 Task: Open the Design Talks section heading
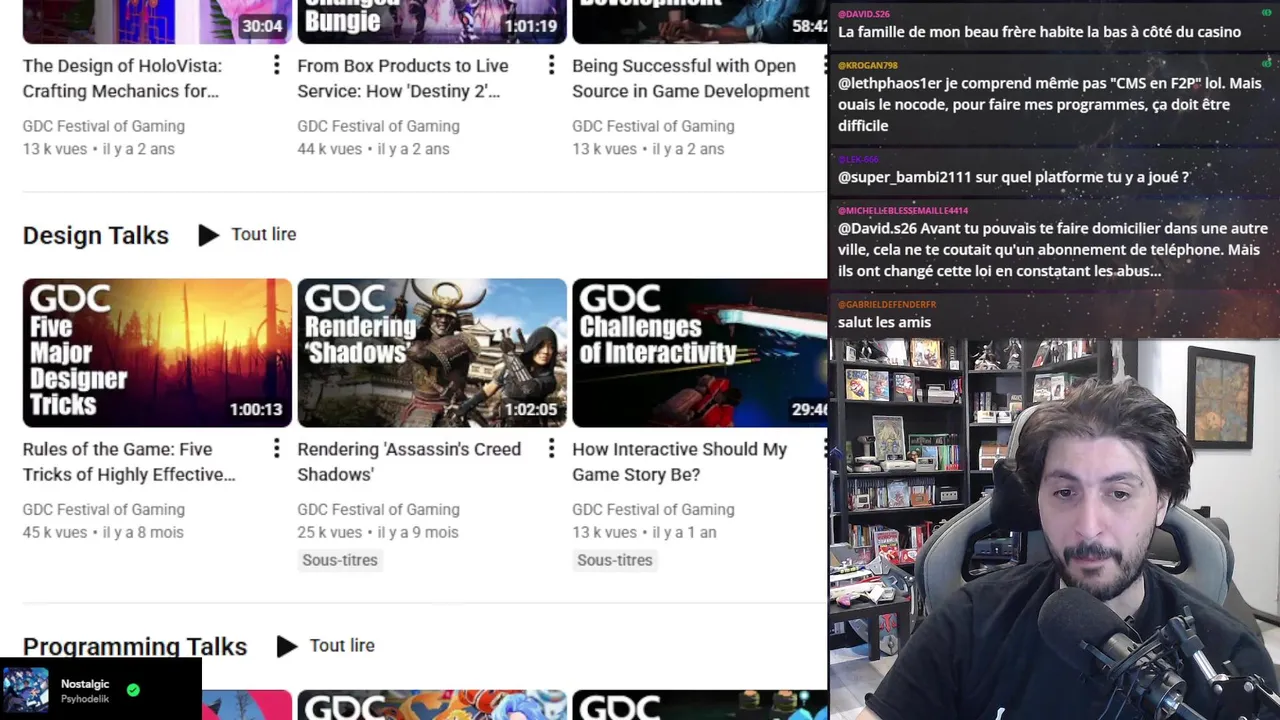coord(96,235)
